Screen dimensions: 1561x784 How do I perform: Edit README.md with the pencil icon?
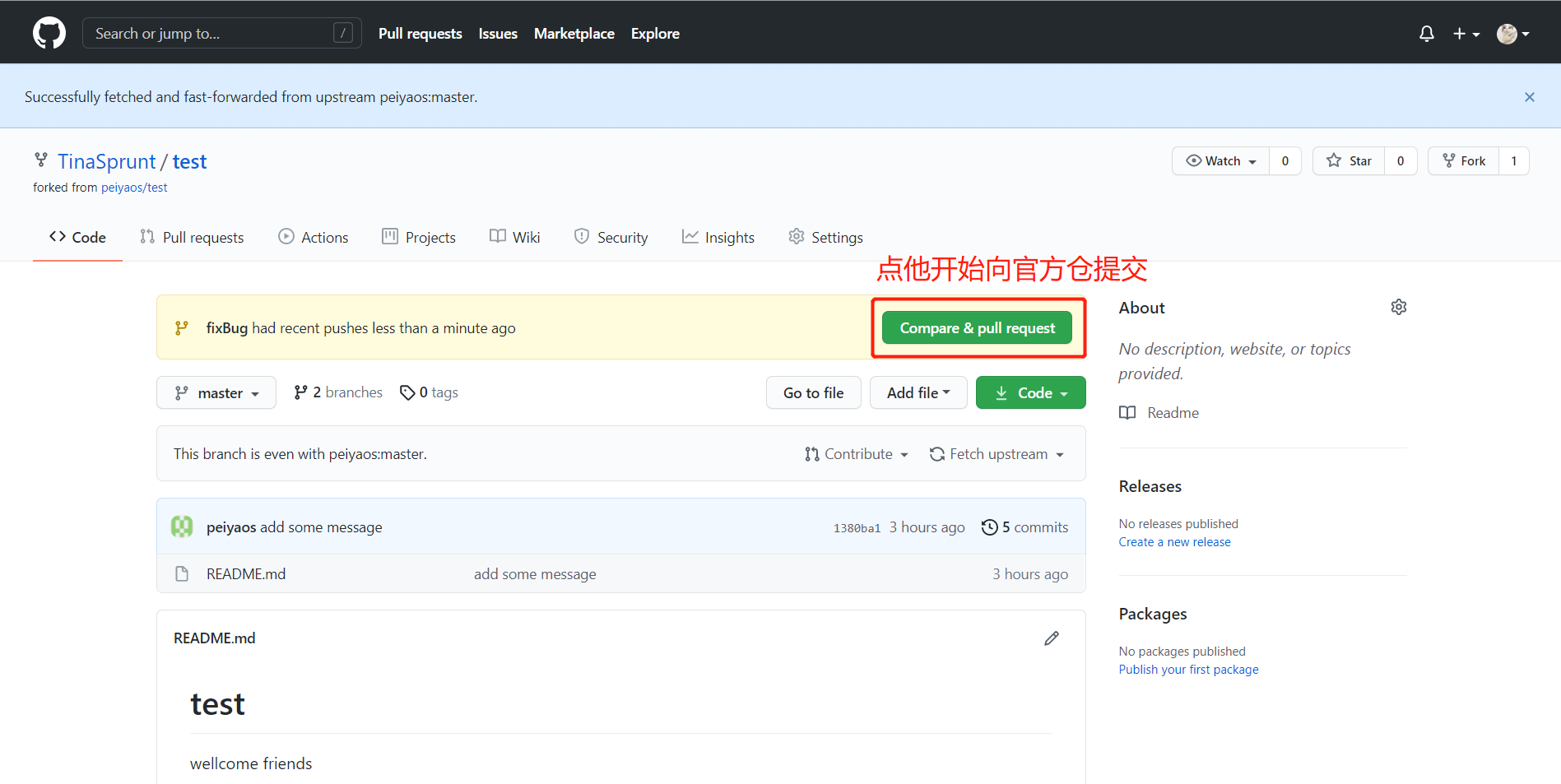pyautogui.click(x=1052, y=638)
